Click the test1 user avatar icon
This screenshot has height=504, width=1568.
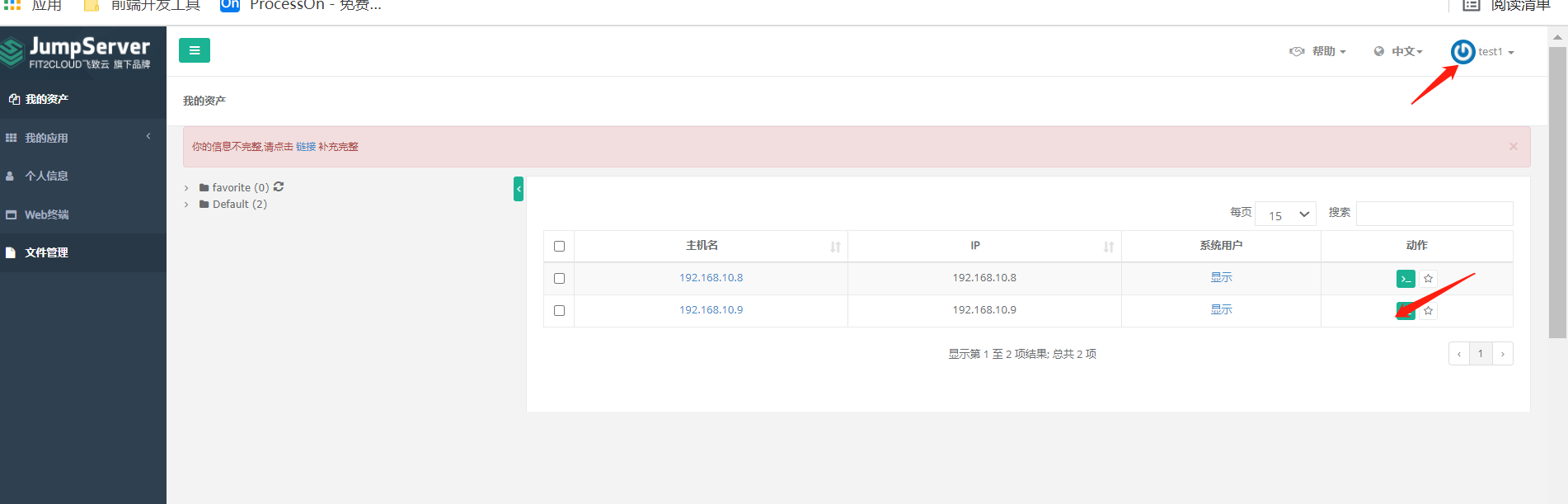point(1463,52)
